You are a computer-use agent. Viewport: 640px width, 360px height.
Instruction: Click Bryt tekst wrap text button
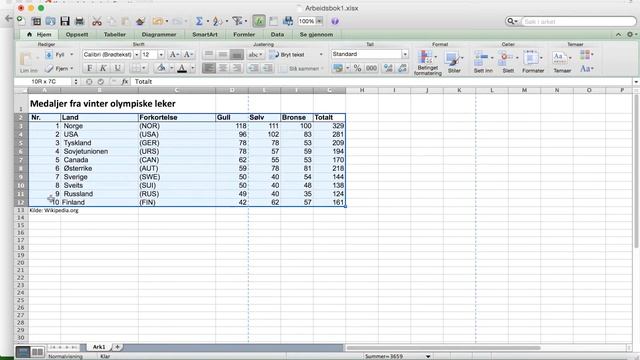pyautogui.click(x=287, y=54)
